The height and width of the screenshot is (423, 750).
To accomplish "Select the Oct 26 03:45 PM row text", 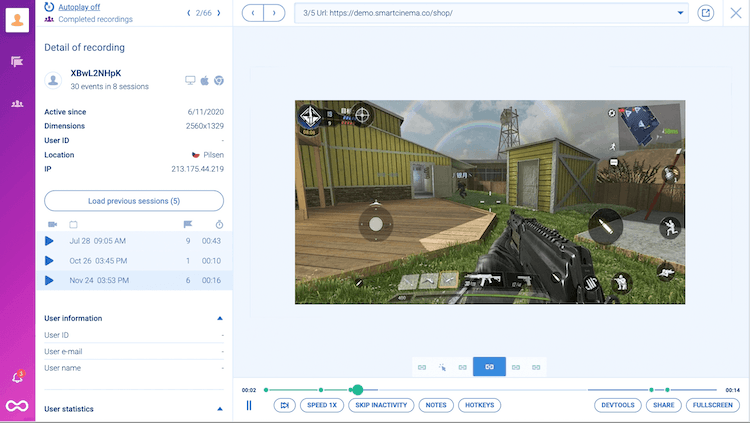I will 98,261.
